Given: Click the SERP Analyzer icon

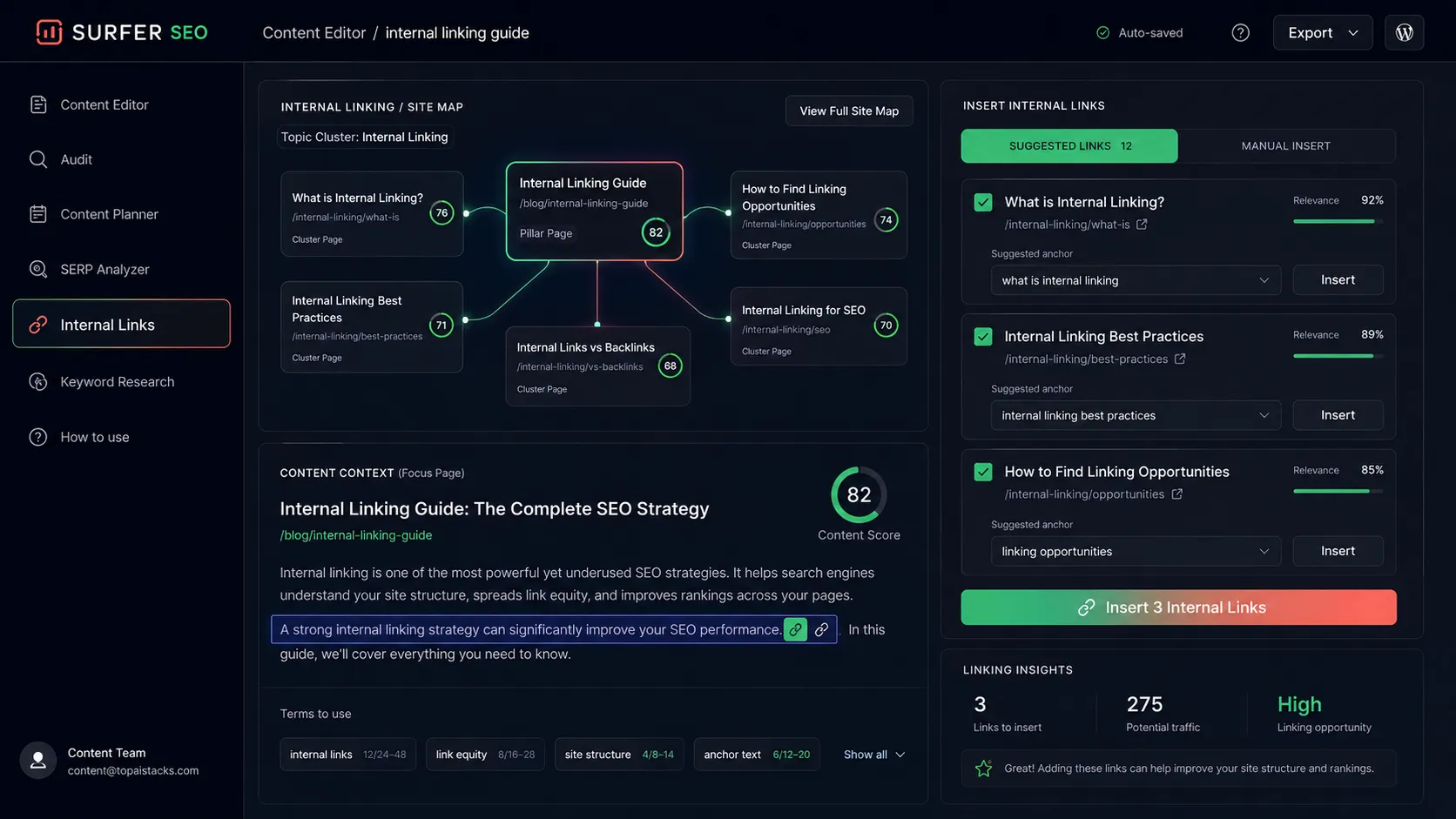Looking at the screenshot, I should (x=38, y=269).
